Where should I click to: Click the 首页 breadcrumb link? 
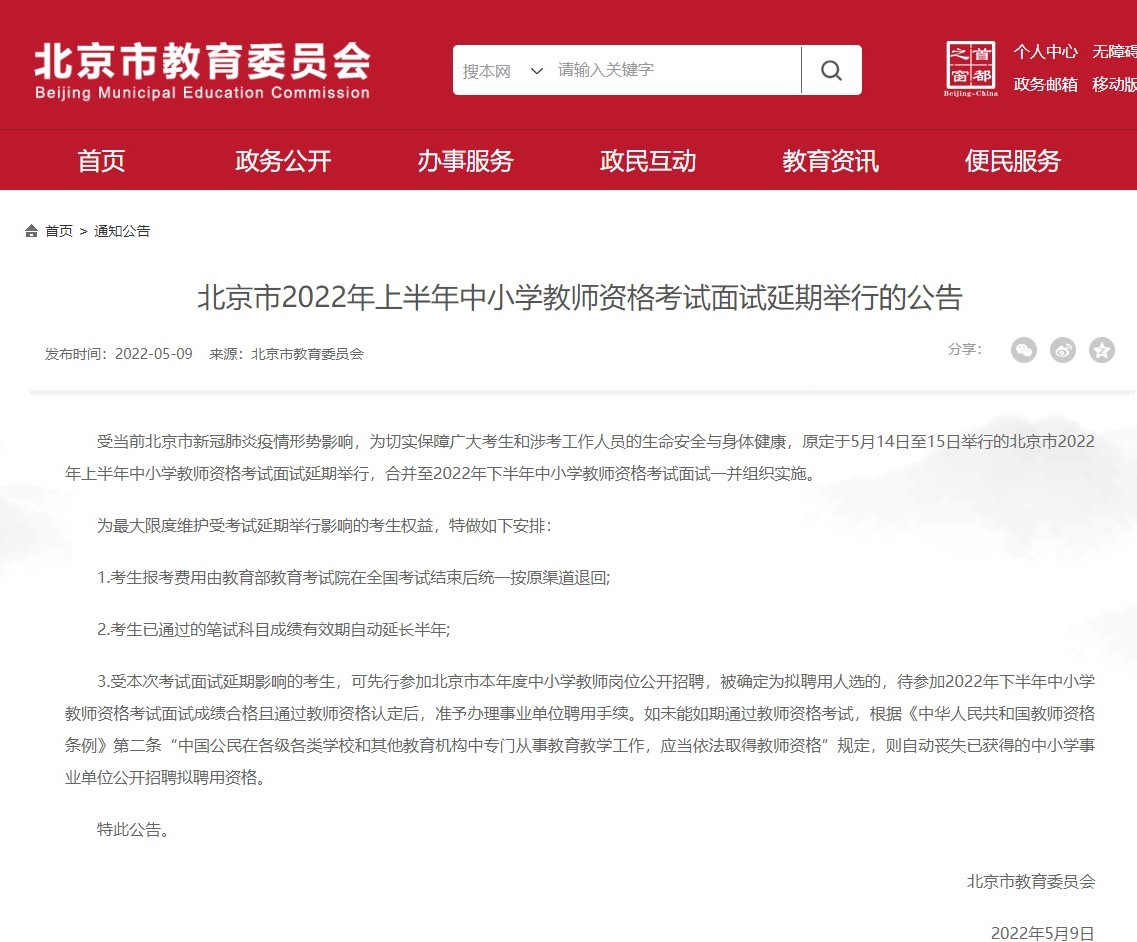[59, 231]
